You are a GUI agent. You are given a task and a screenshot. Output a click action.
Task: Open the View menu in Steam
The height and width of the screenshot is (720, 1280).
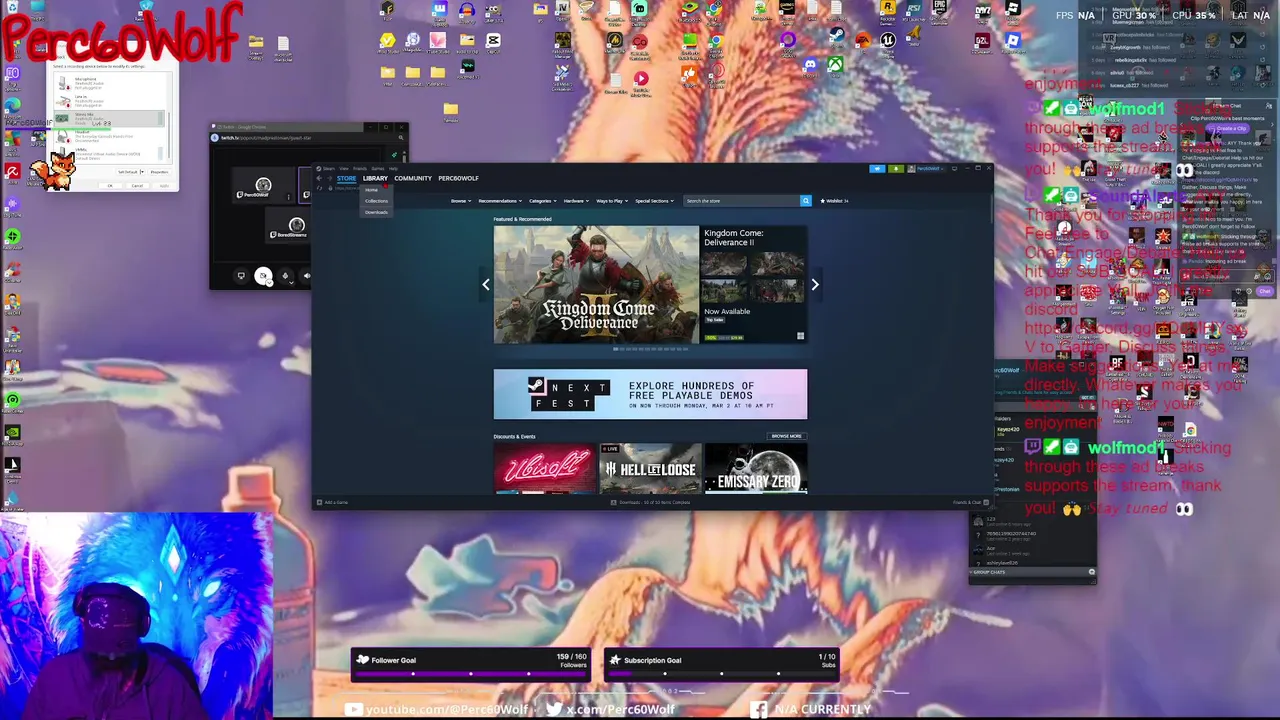344,168
